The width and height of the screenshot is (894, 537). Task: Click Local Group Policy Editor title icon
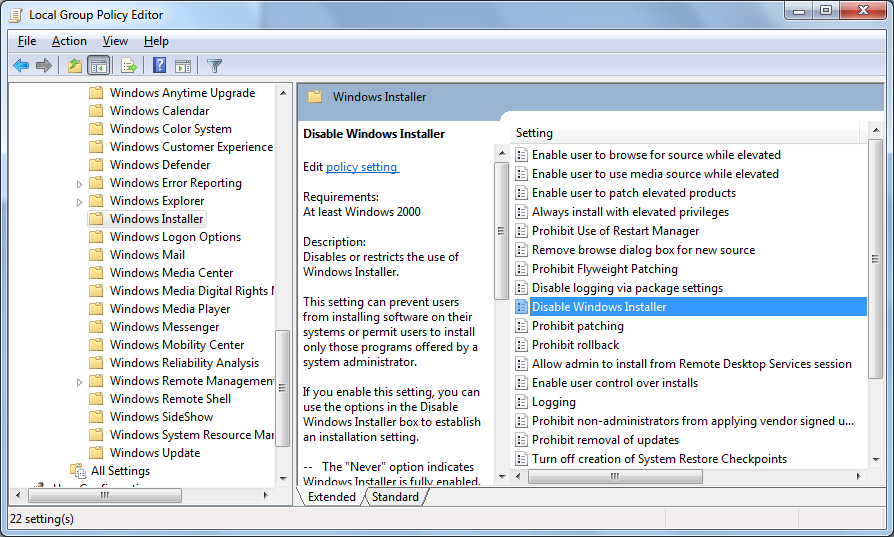16,15
